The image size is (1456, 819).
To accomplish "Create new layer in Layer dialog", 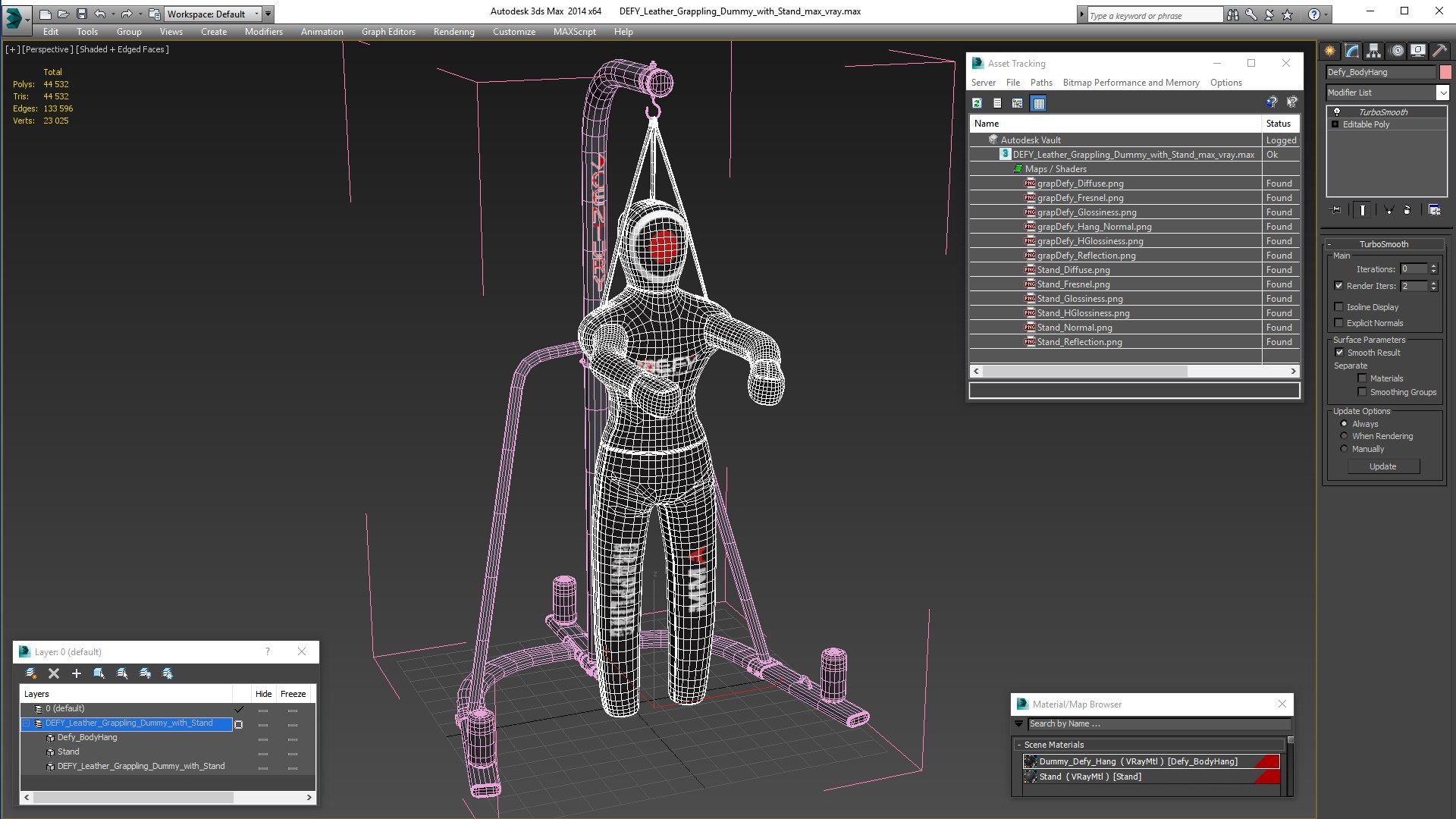I will (x=31, y=673).
